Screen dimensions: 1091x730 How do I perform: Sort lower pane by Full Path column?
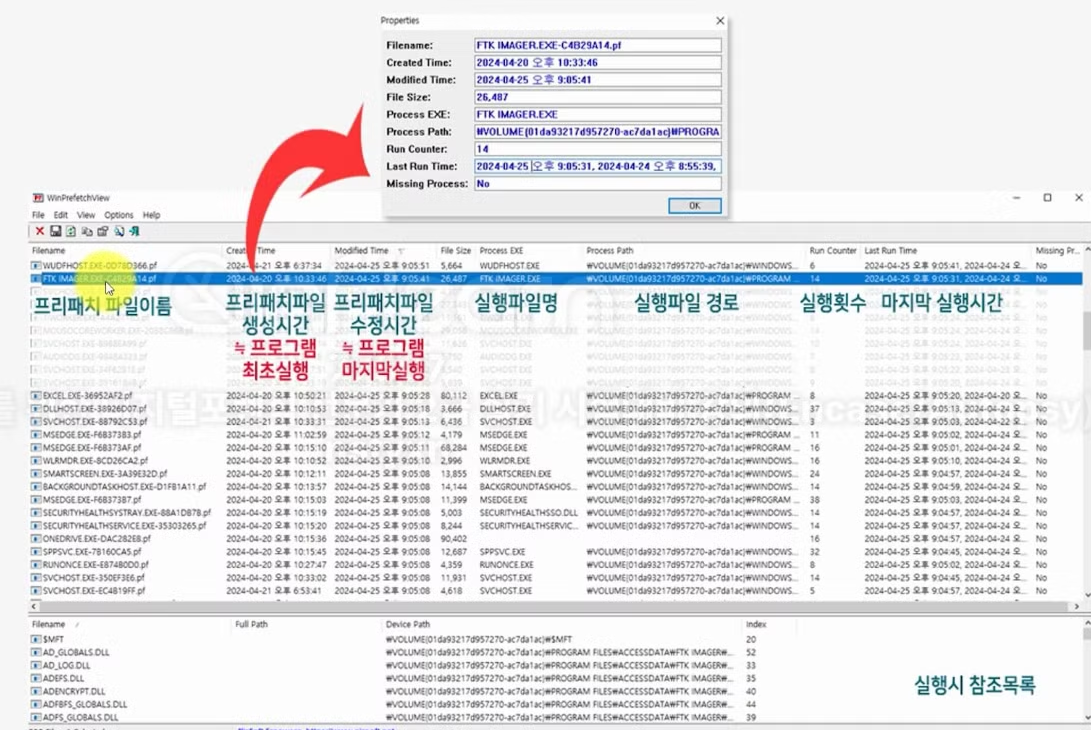pos(306,625)
